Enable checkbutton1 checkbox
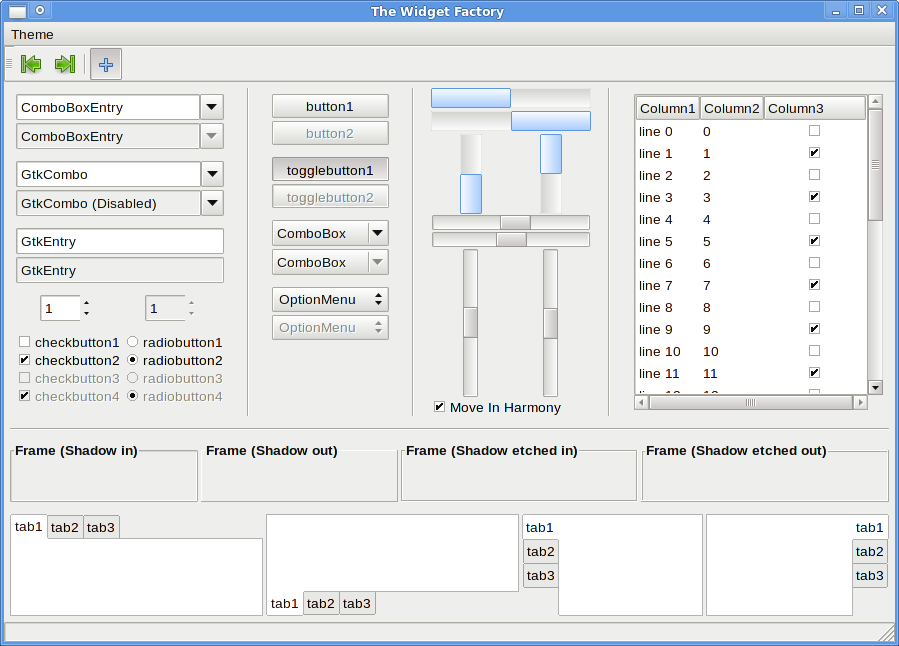 point(25,342)
